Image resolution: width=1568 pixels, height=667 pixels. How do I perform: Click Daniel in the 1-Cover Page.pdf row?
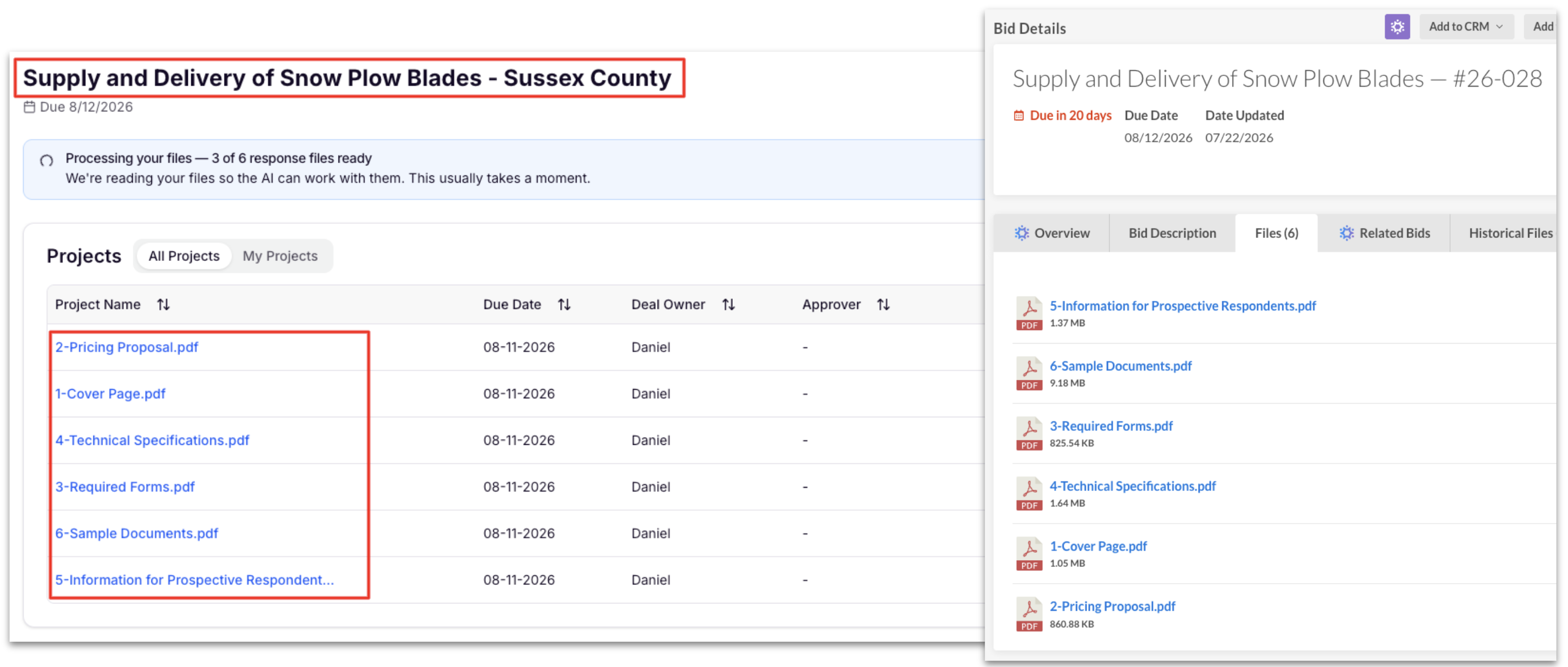(651, 394)
